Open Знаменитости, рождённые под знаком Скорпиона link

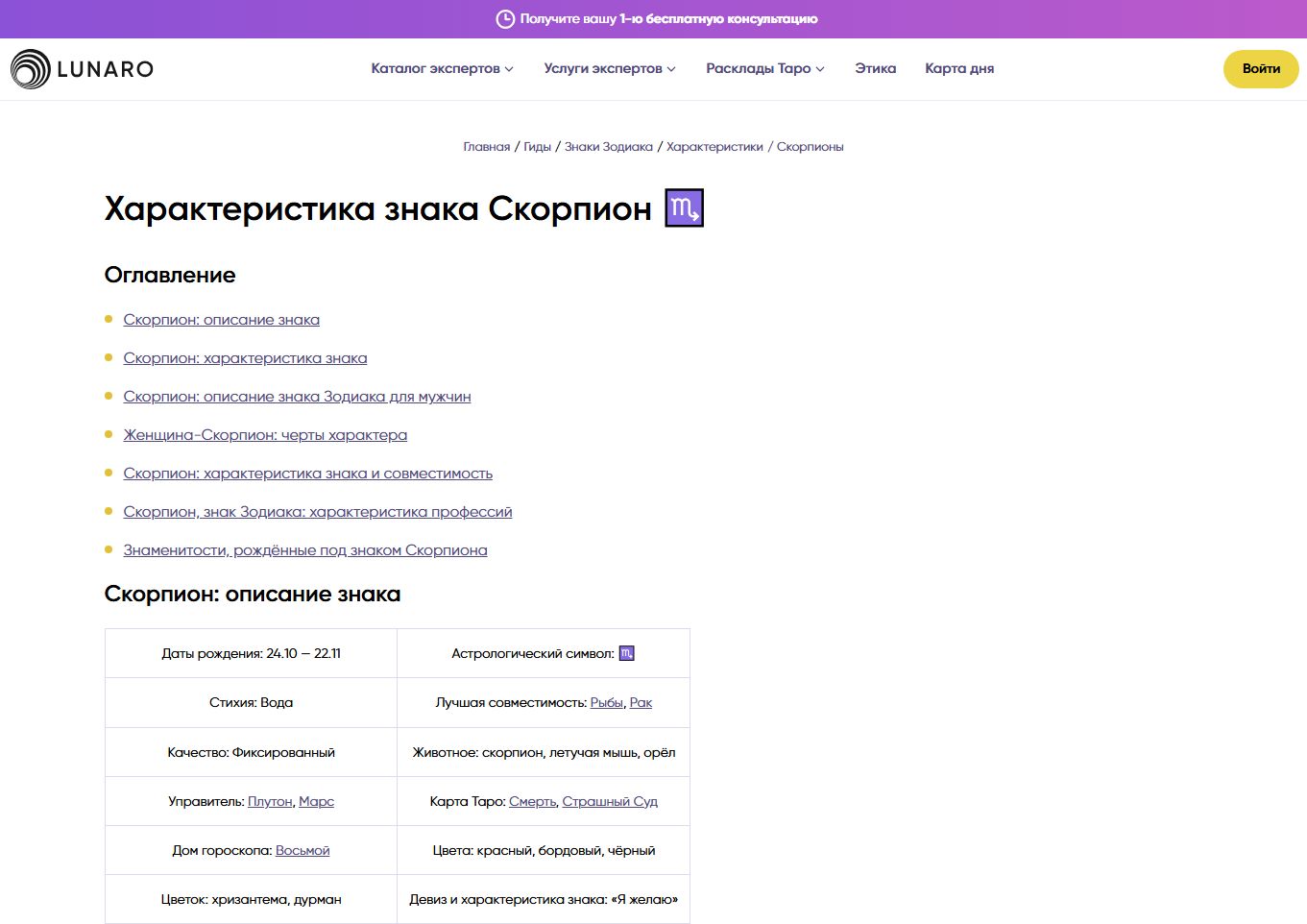coord(304,550)
